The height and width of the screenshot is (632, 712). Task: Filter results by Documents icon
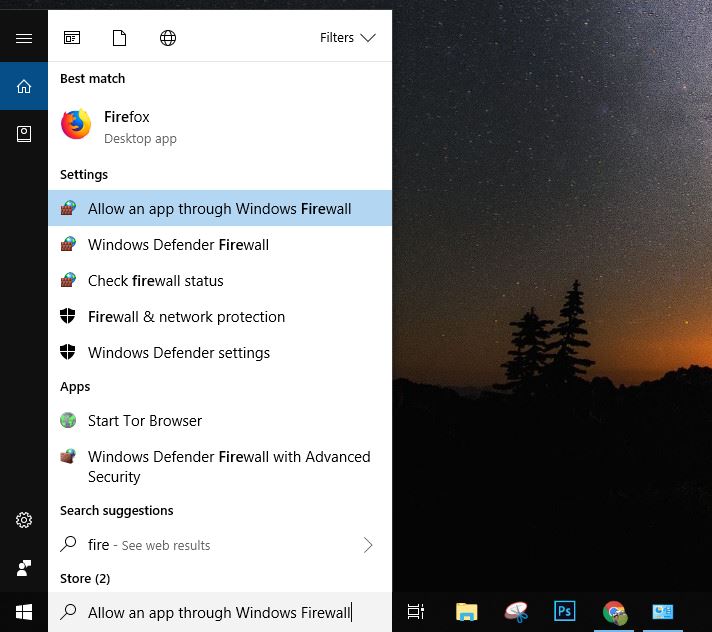coord(119,38)
